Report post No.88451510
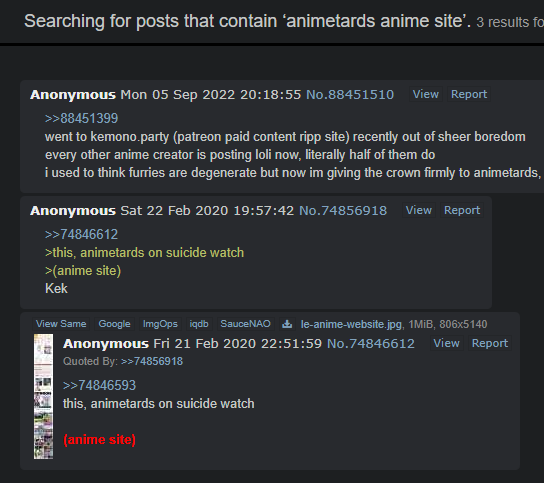Viewport: 544px width, 483px height. point(469,94)
